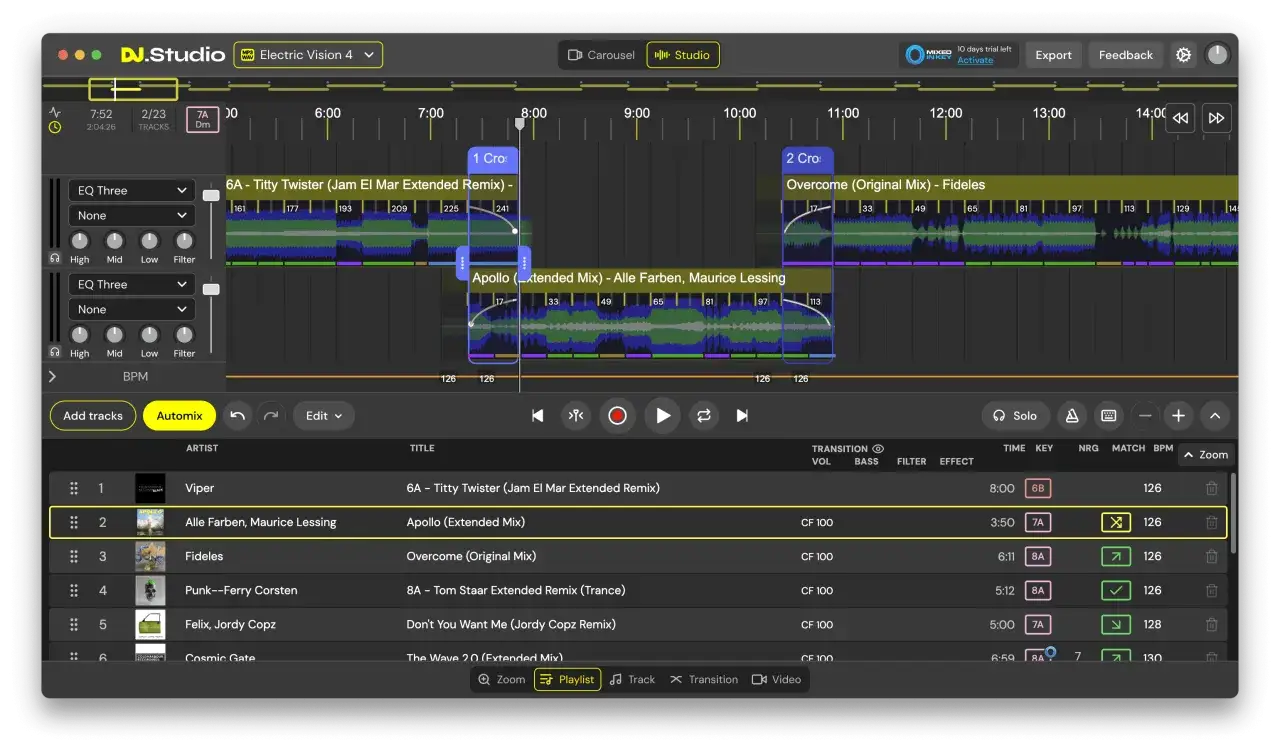
Task: Toggle loop playback
Action: click(x=704, y=416)
